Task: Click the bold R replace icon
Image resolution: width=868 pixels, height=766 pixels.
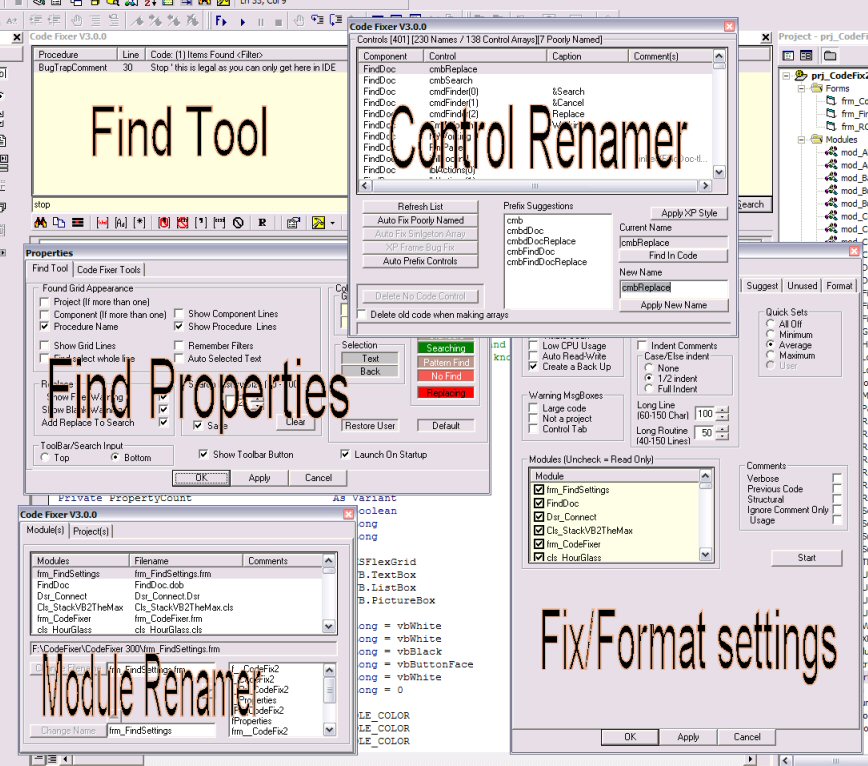Action: (x=261, y=223)
